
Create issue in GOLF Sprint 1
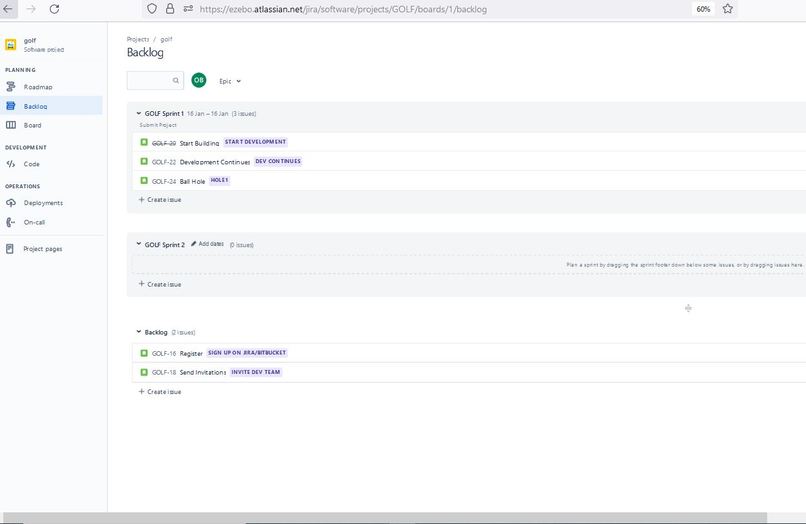pos(160,200)
